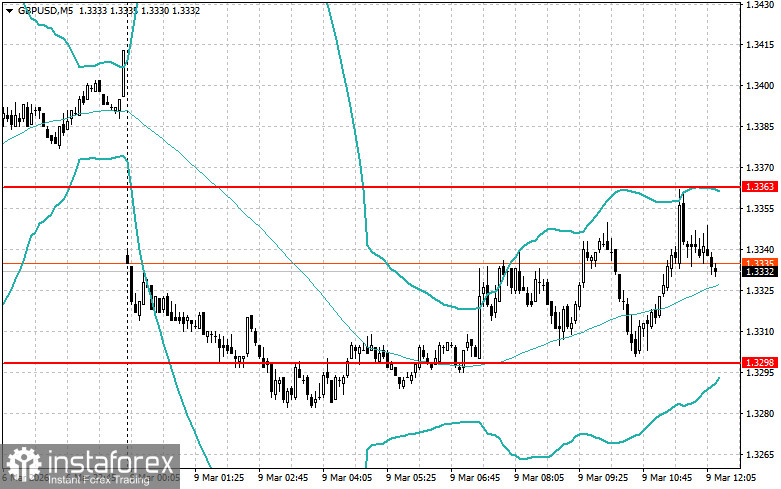781x489 pixels.
Task: Click the 9 Mar 12:05 time label
Action: click(x=731, y=478)
